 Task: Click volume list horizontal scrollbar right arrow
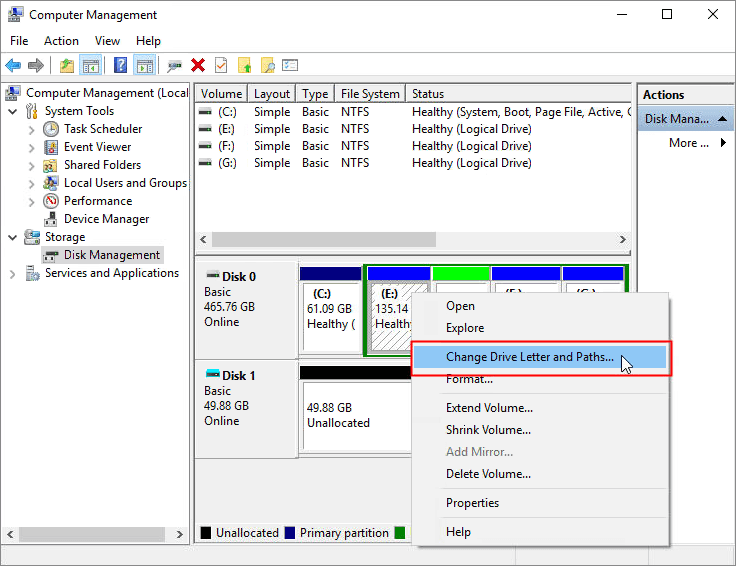[x=622, y=239]
